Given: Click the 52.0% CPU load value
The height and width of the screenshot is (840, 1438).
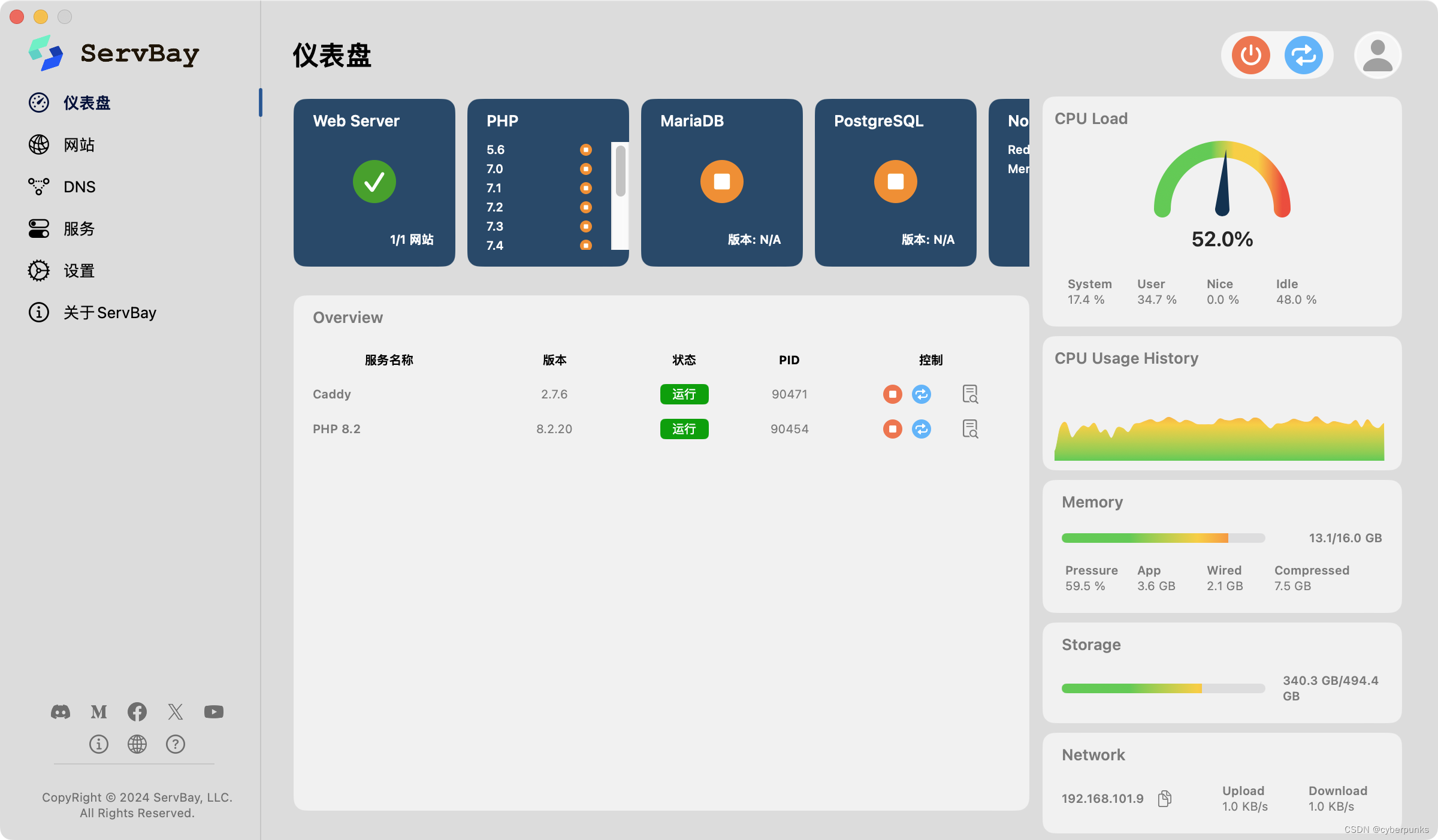Looking at the screenshot, I should 1222,239.
